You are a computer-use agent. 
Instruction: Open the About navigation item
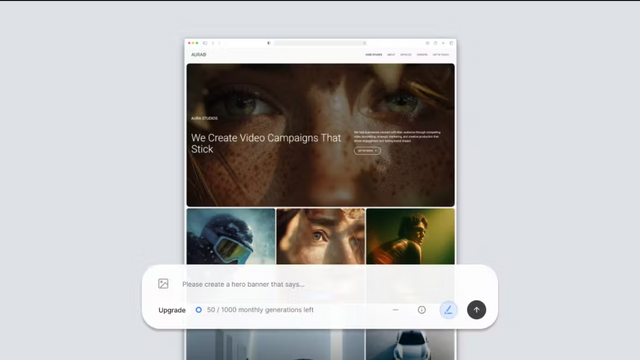pyautogui.click(x=391, y=55)
